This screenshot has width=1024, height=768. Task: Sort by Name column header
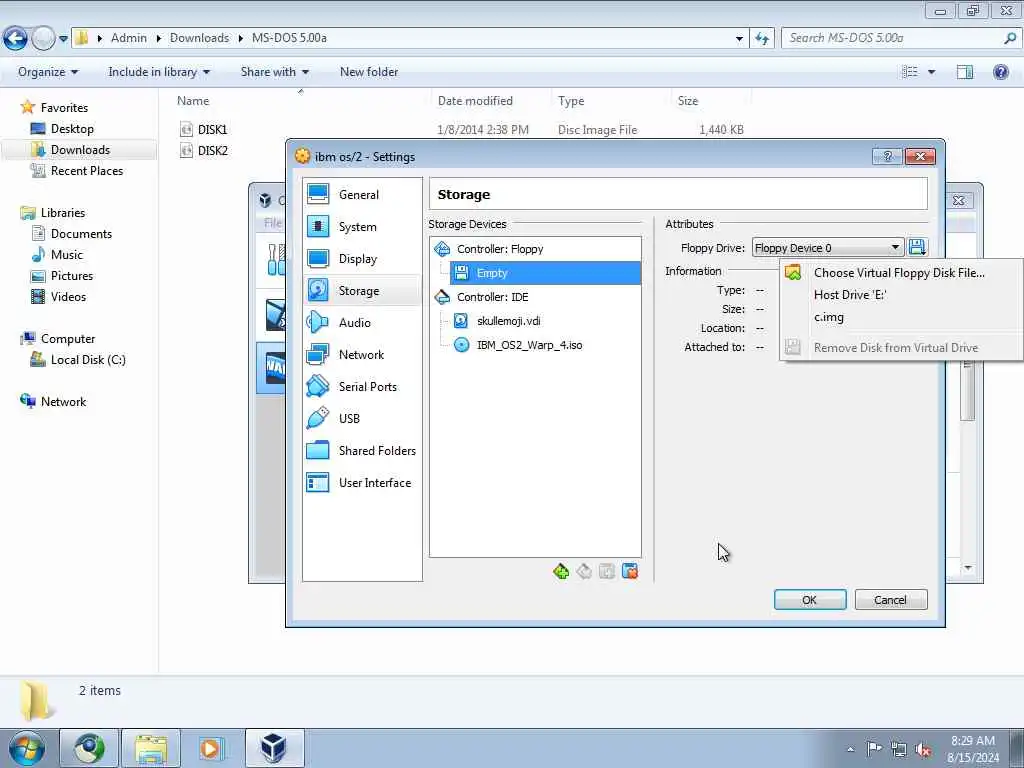coord(193,101)
